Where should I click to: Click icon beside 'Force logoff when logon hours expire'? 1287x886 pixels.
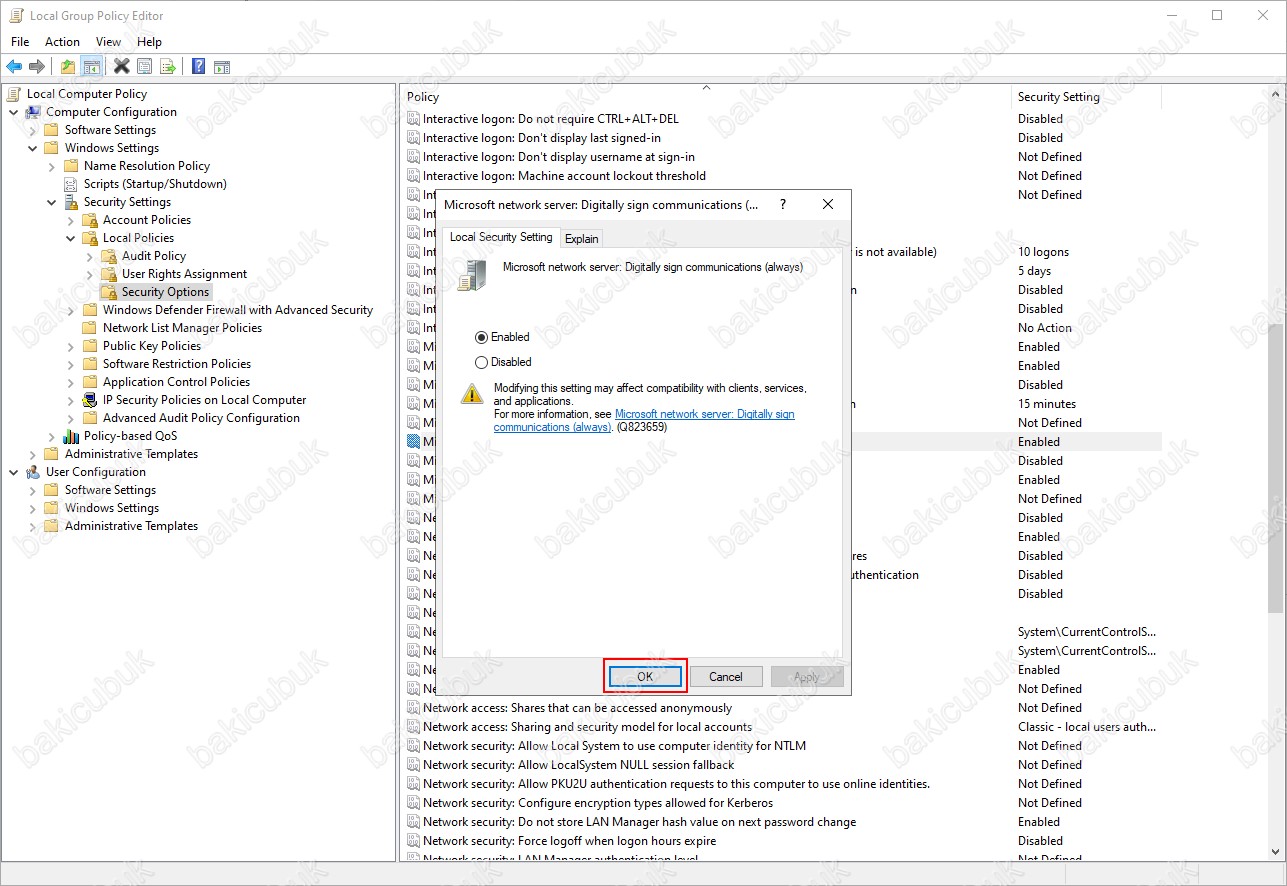[x=414, y=841]
